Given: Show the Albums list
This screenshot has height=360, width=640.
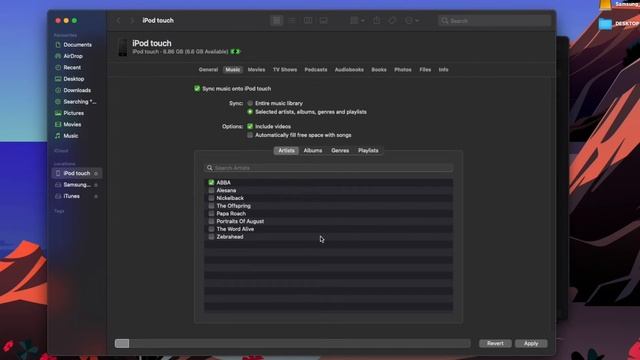Looking at the screenshot, I should (313, 151).
